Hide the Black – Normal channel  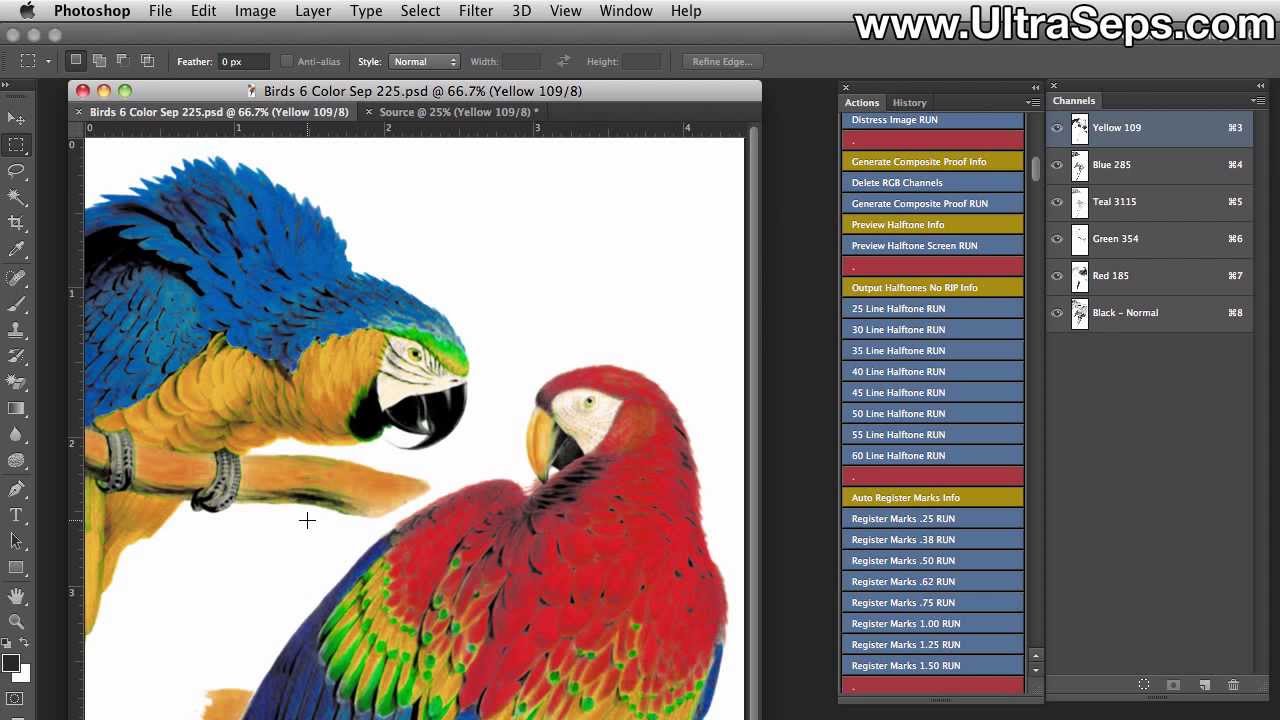tap(1057, 313)
